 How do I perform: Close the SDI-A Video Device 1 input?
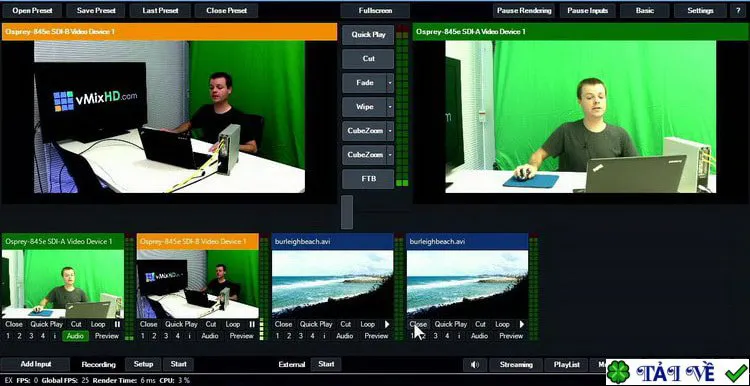14,324
